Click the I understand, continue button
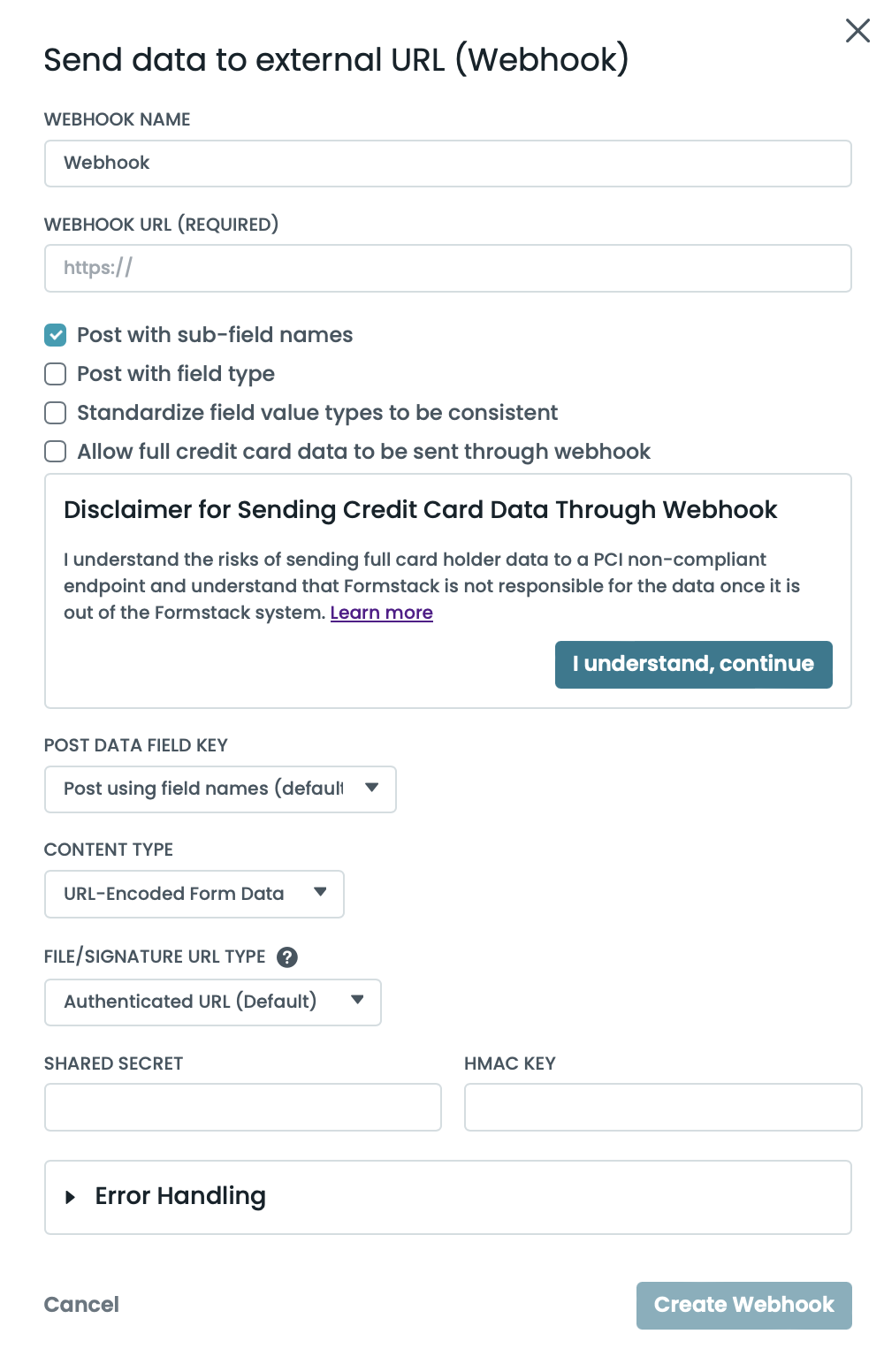 [693, 665]
